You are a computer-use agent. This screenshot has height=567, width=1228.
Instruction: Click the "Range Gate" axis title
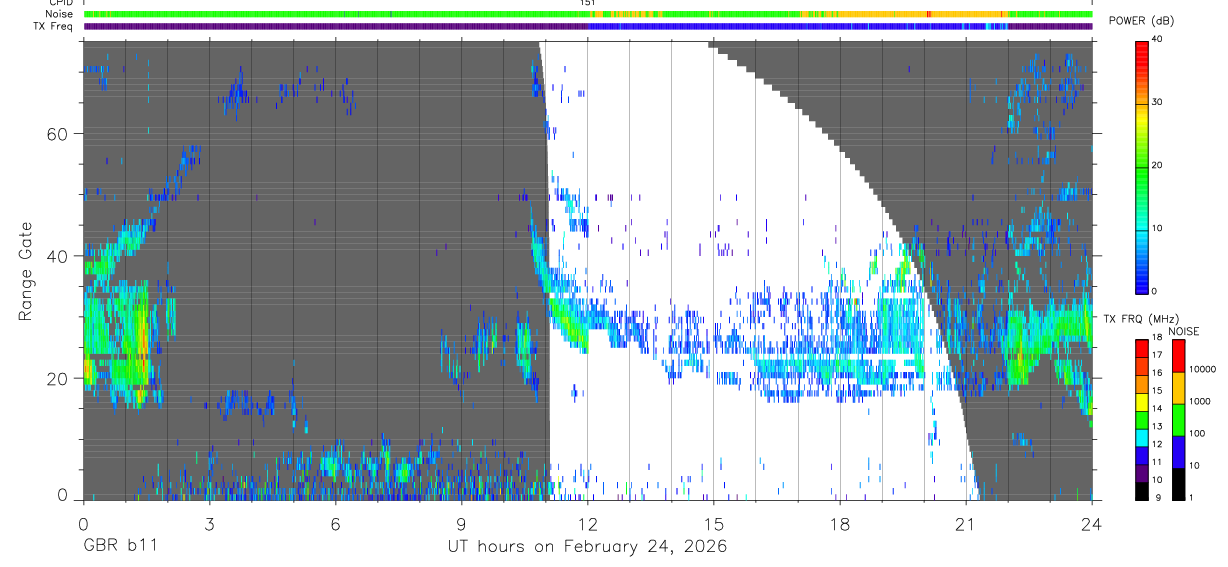tap(26, 271)
